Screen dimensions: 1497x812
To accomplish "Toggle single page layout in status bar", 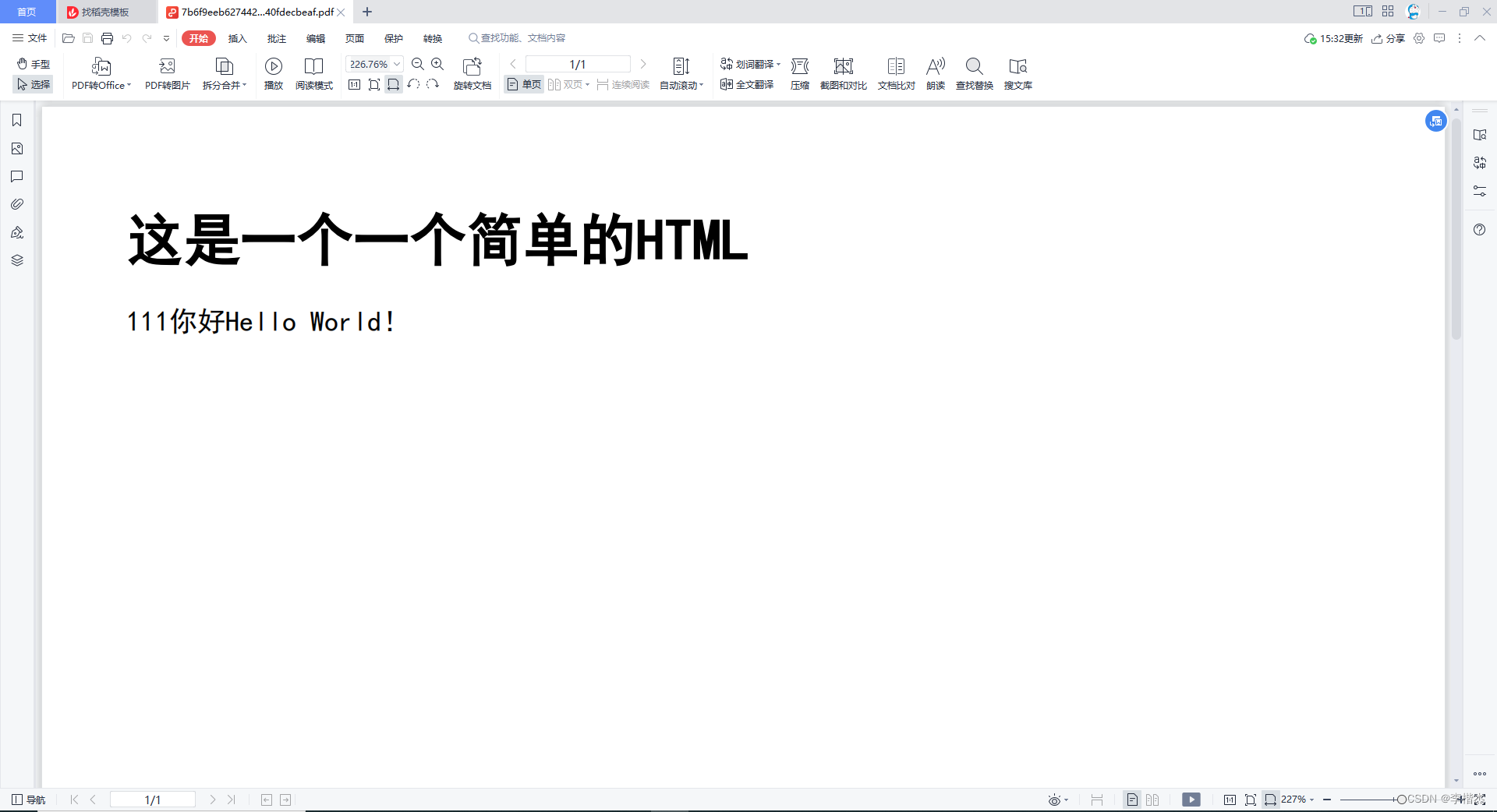I will click(1132, 800).
